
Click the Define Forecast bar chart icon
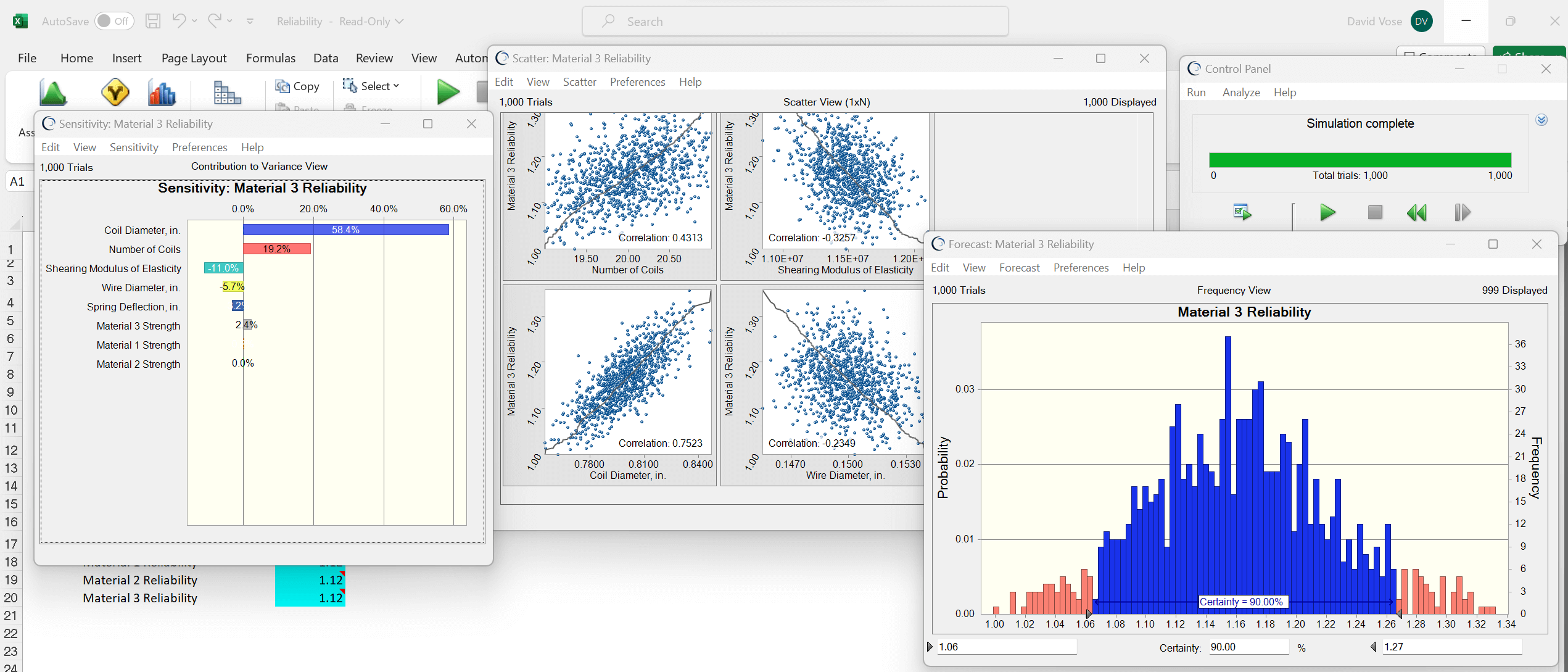162,93
